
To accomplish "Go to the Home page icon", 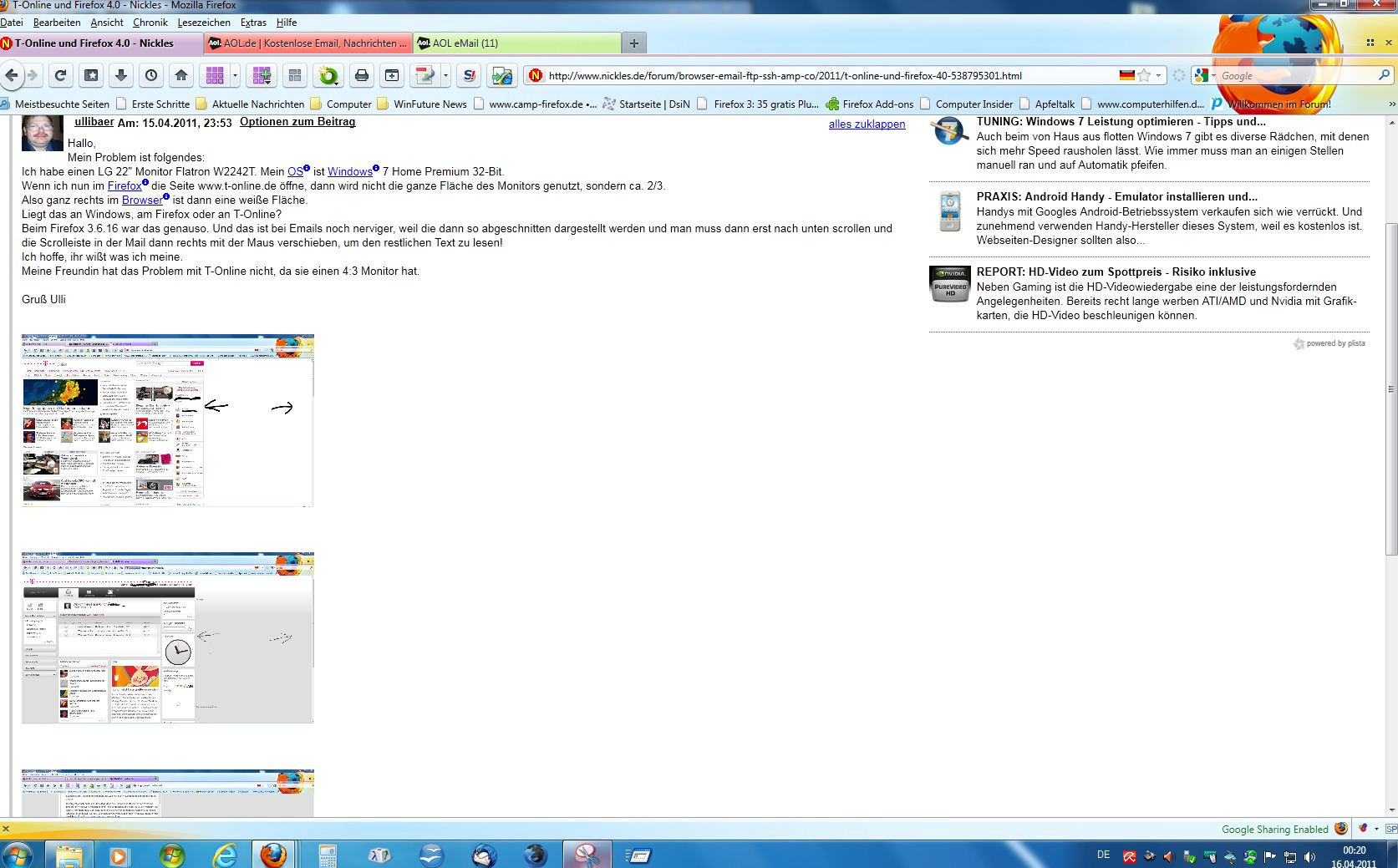I will click(x=181, y=75).
